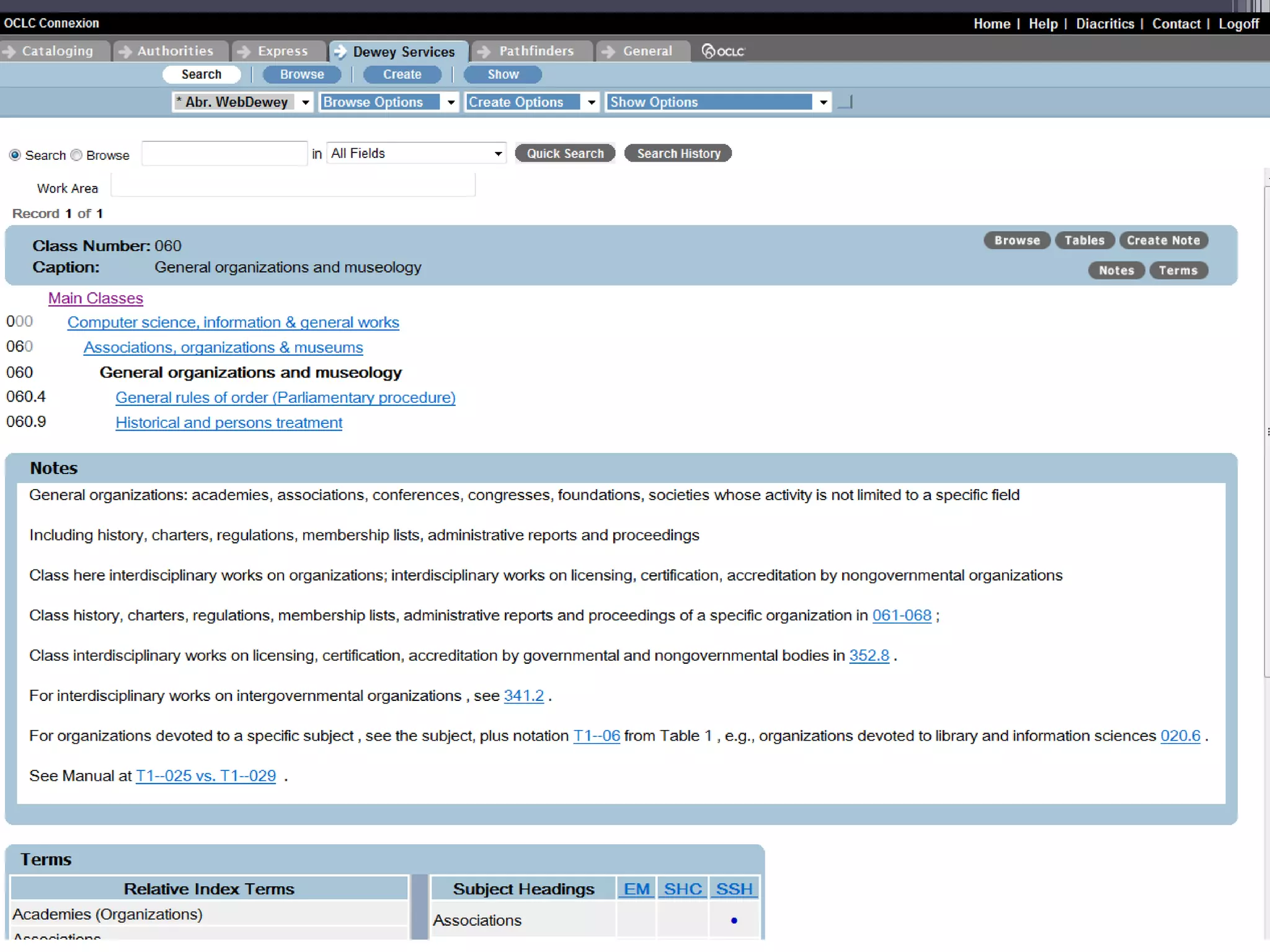The height and width of the screenshot is (952, 1270).
Task: Click the vertical scrollbar on the right
Action: click(1266, 434)
